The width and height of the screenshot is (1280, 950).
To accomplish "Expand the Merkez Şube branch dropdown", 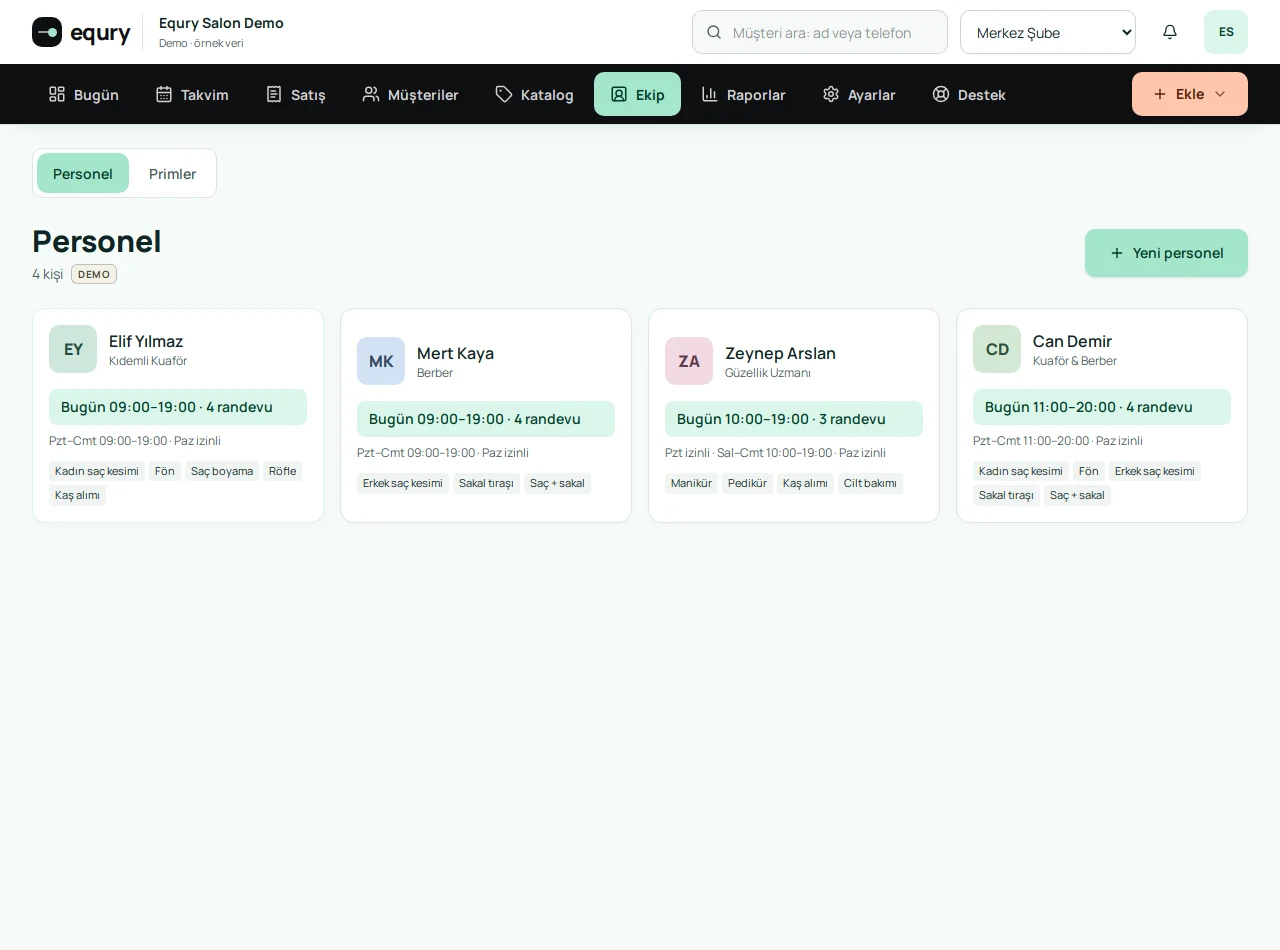I will [x=1048, y=32].
